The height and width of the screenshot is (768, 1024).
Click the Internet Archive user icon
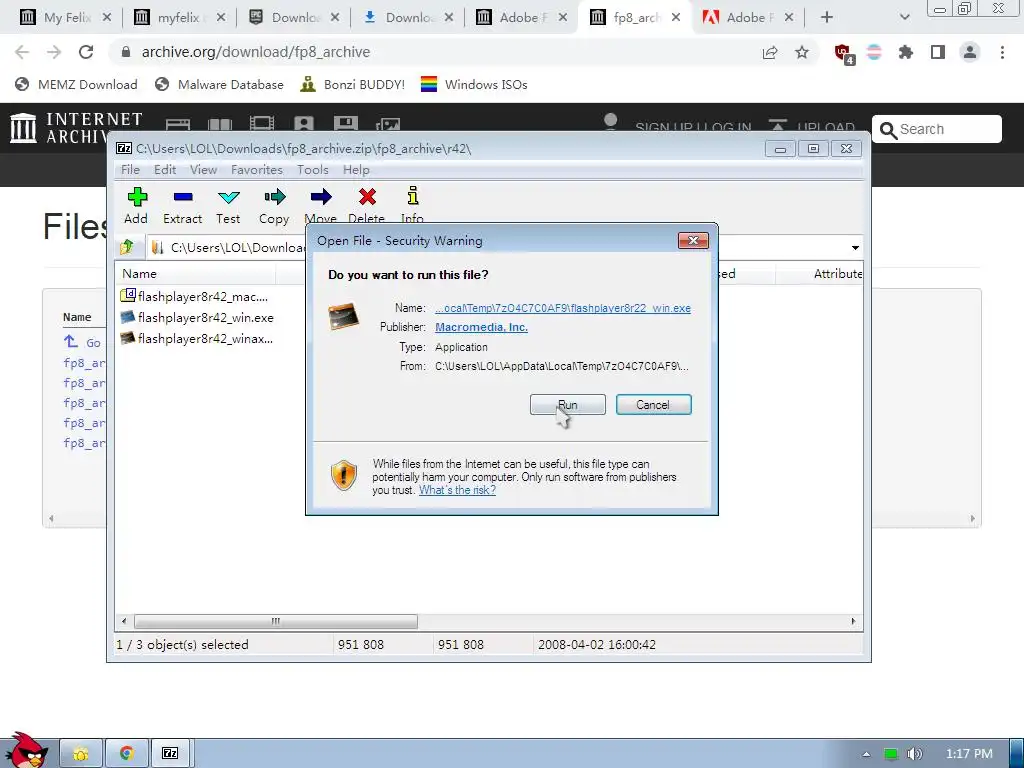coord(611,122)
